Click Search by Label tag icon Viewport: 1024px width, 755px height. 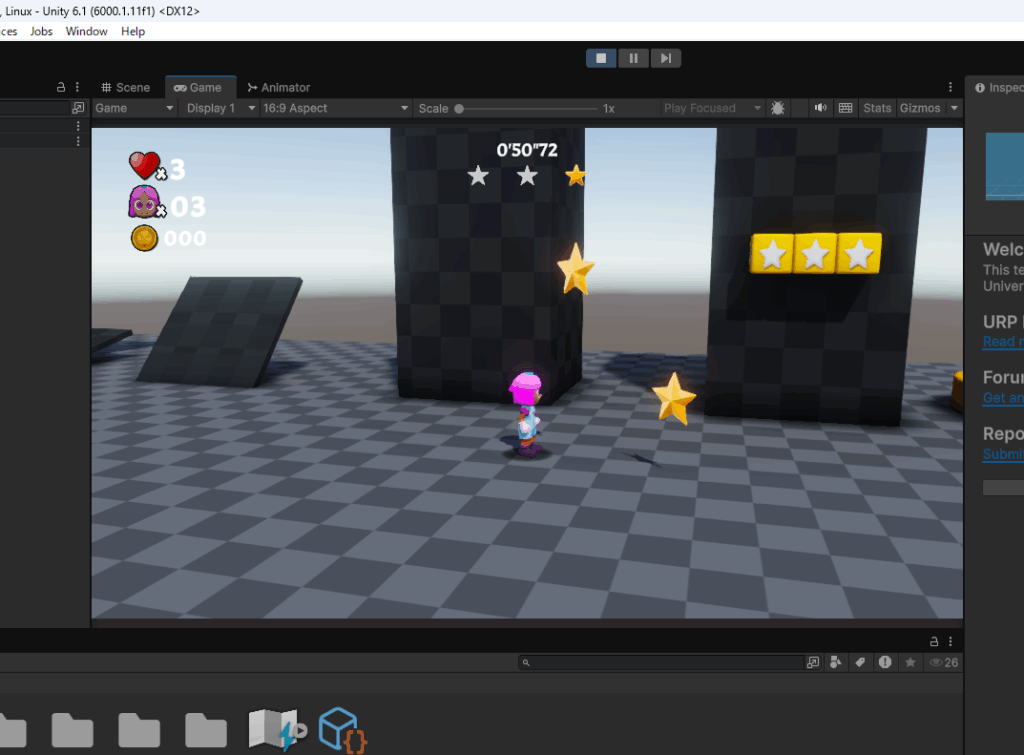tap(860, 662)
